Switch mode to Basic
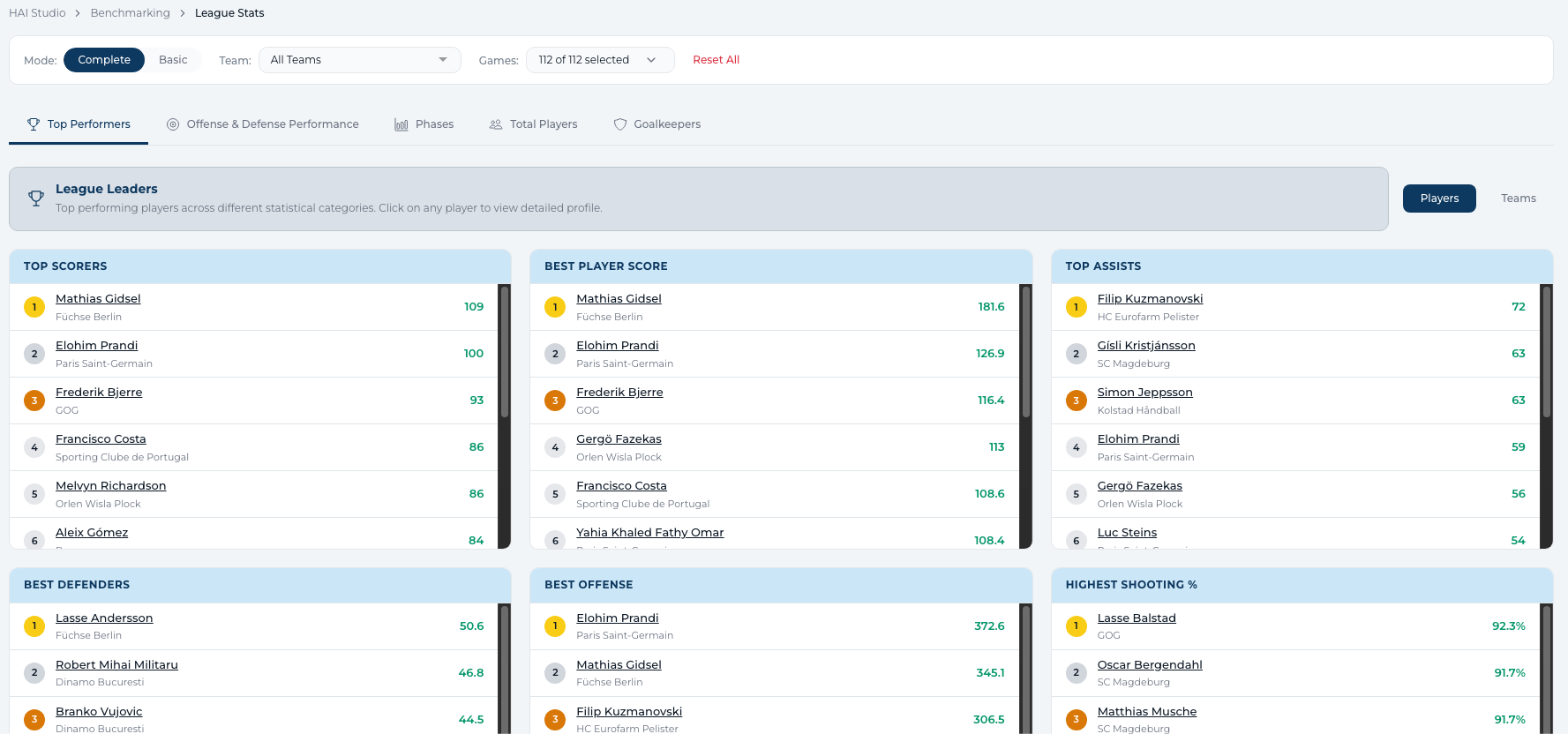Viewport: 1568px width, 734px height. (x=173, y=60)
